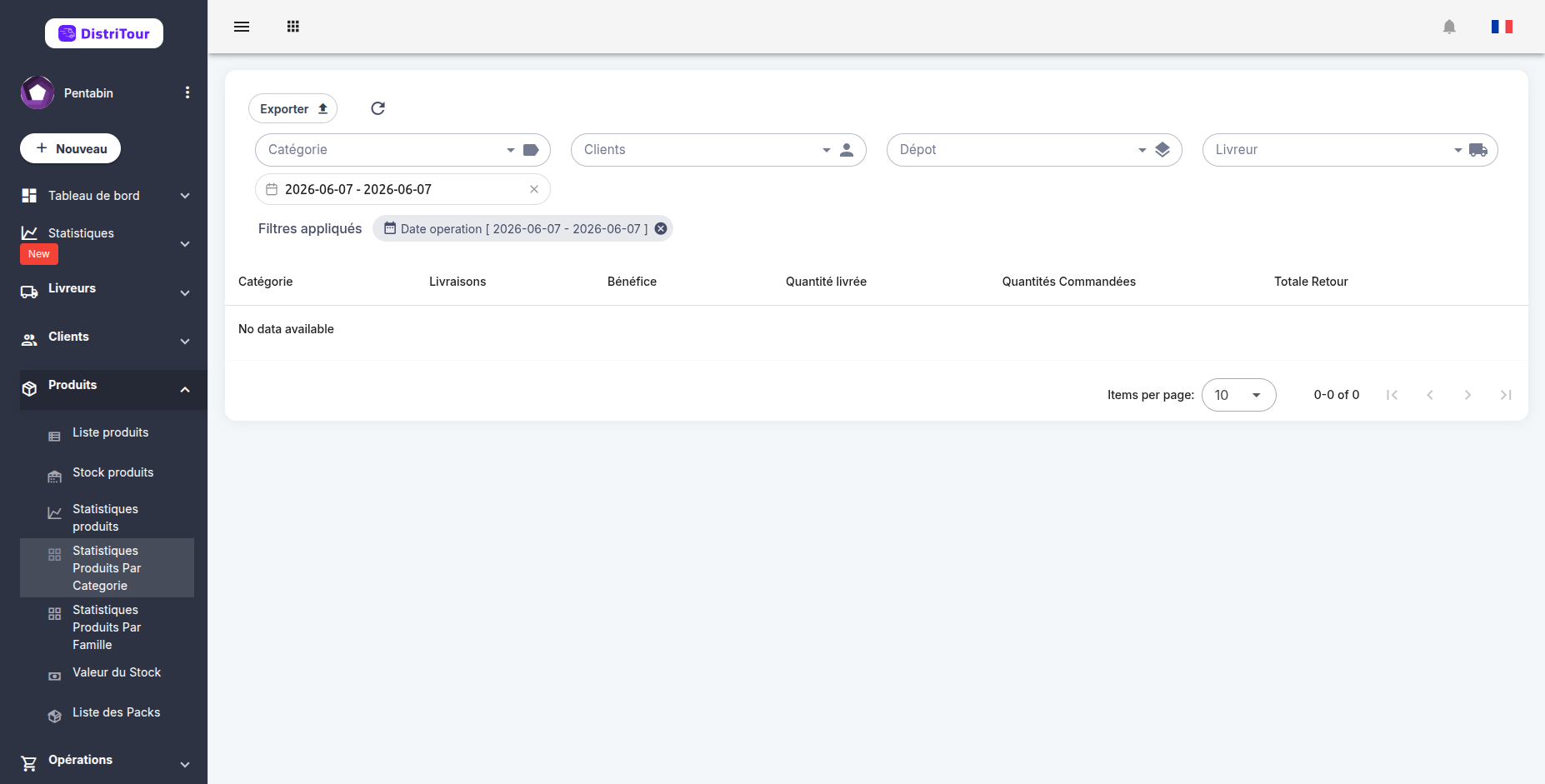Click the Pentabin avatar

(37, 92)
